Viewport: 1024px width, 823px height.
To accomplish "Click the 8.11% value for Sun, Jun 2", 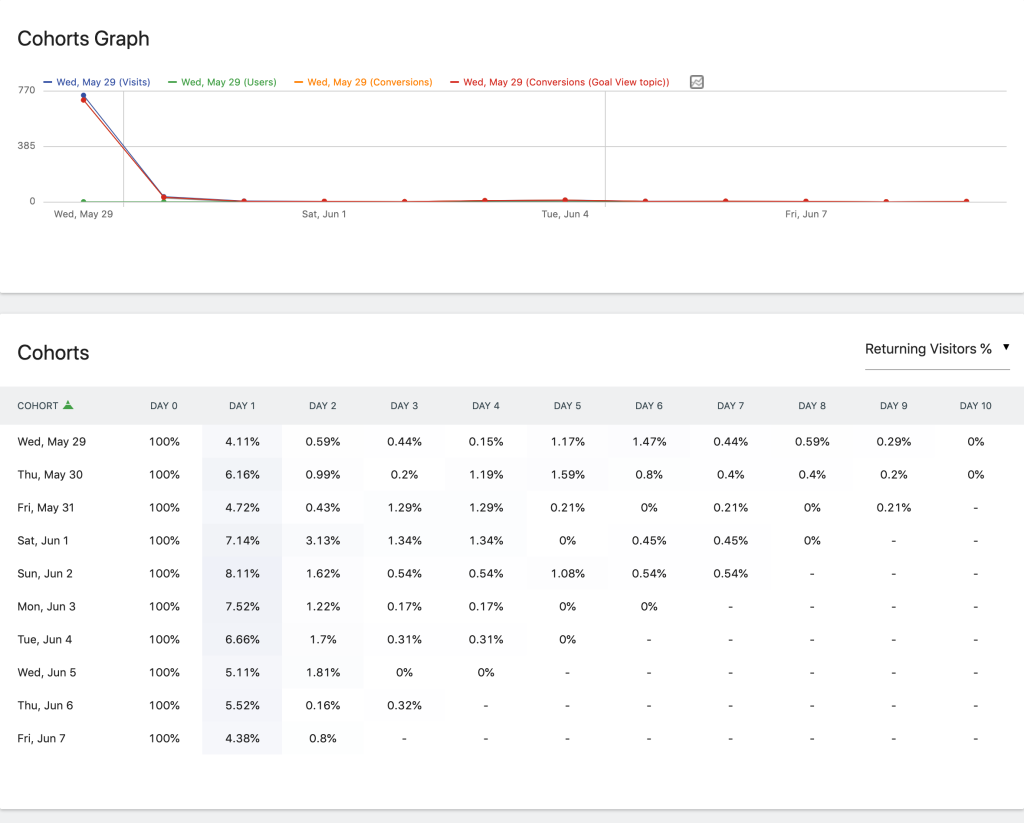I will click(x=242, y=573).
